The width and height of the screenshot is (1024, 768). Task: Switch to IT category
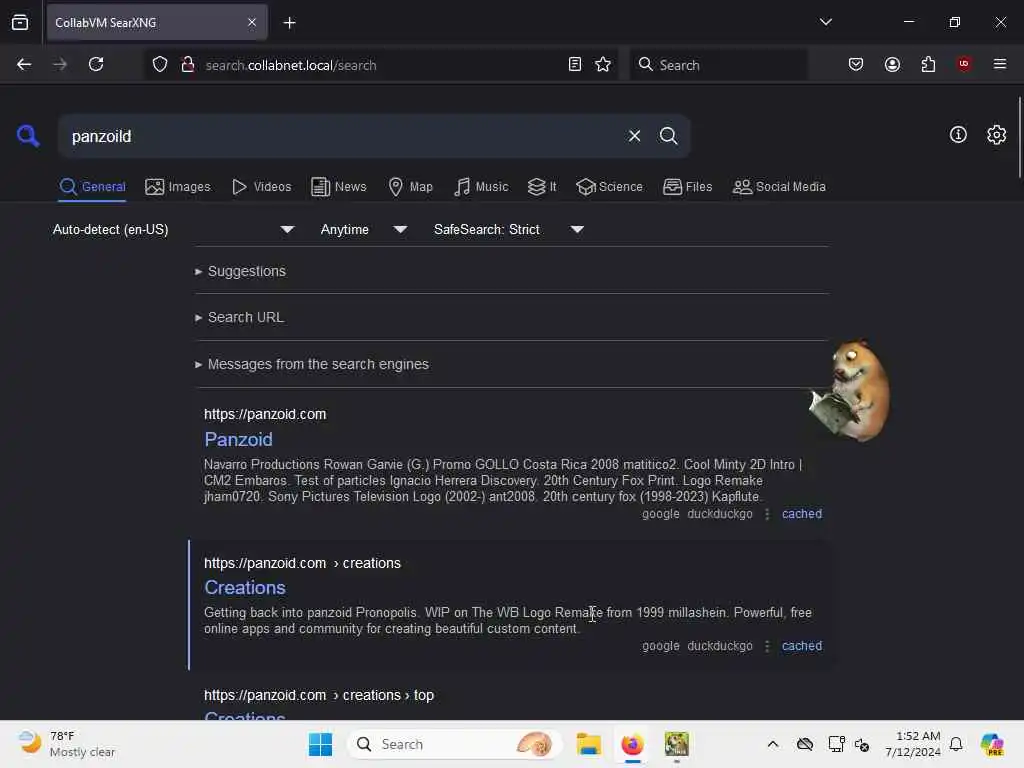click(x=541, y=187)
